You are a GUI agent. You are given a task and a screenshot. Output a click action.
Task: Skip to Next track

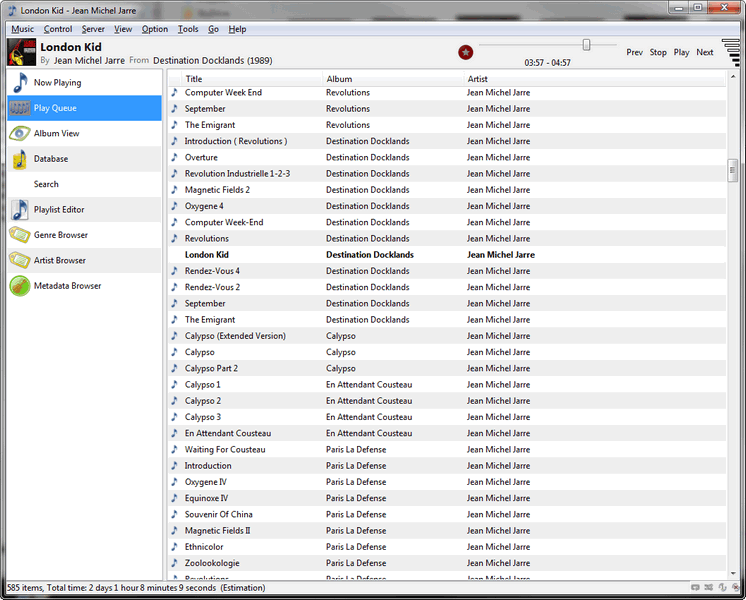705,52
